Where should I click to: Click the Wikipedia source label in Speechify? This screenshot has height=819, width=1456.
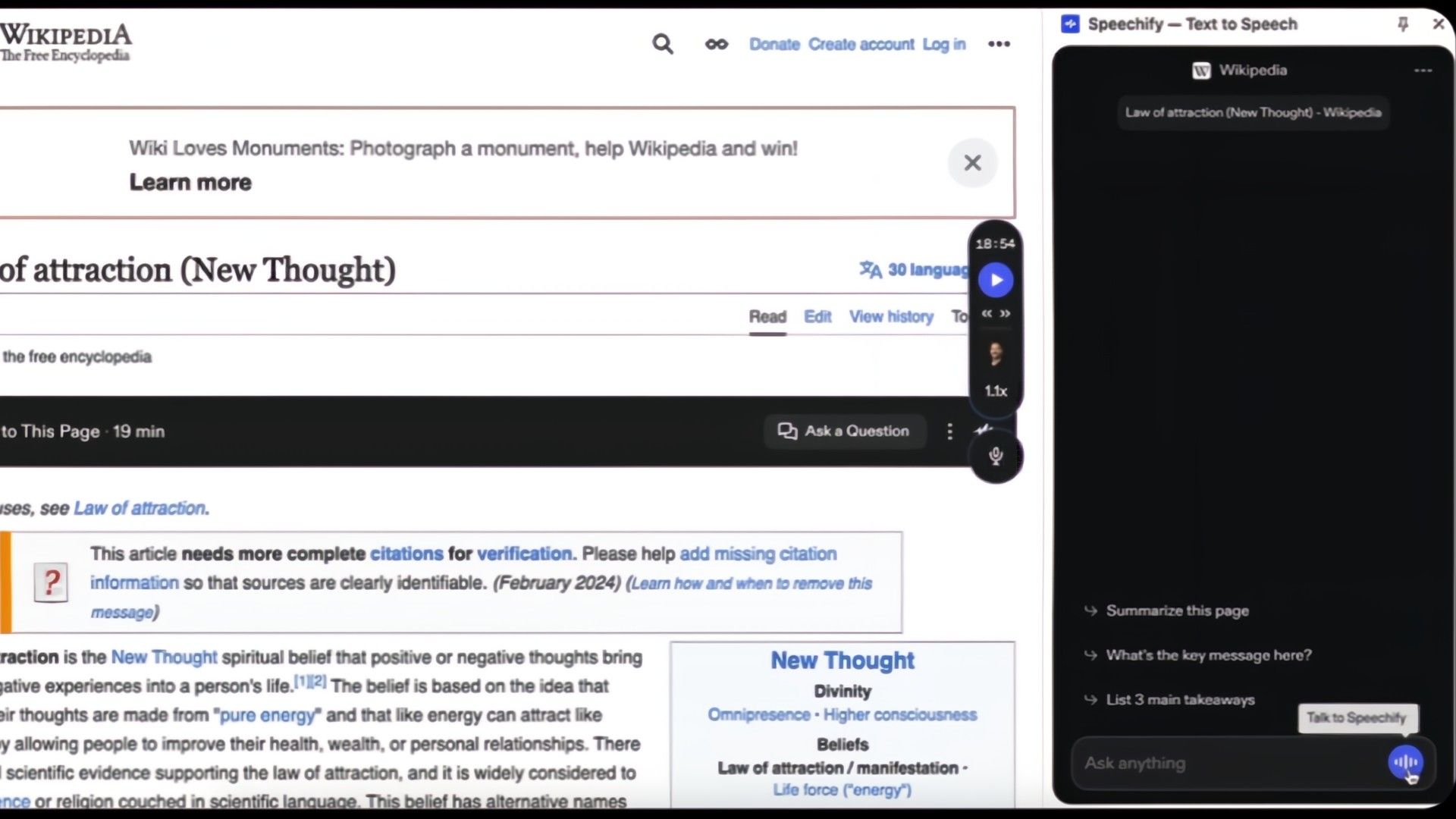(x=1240, y=70)
